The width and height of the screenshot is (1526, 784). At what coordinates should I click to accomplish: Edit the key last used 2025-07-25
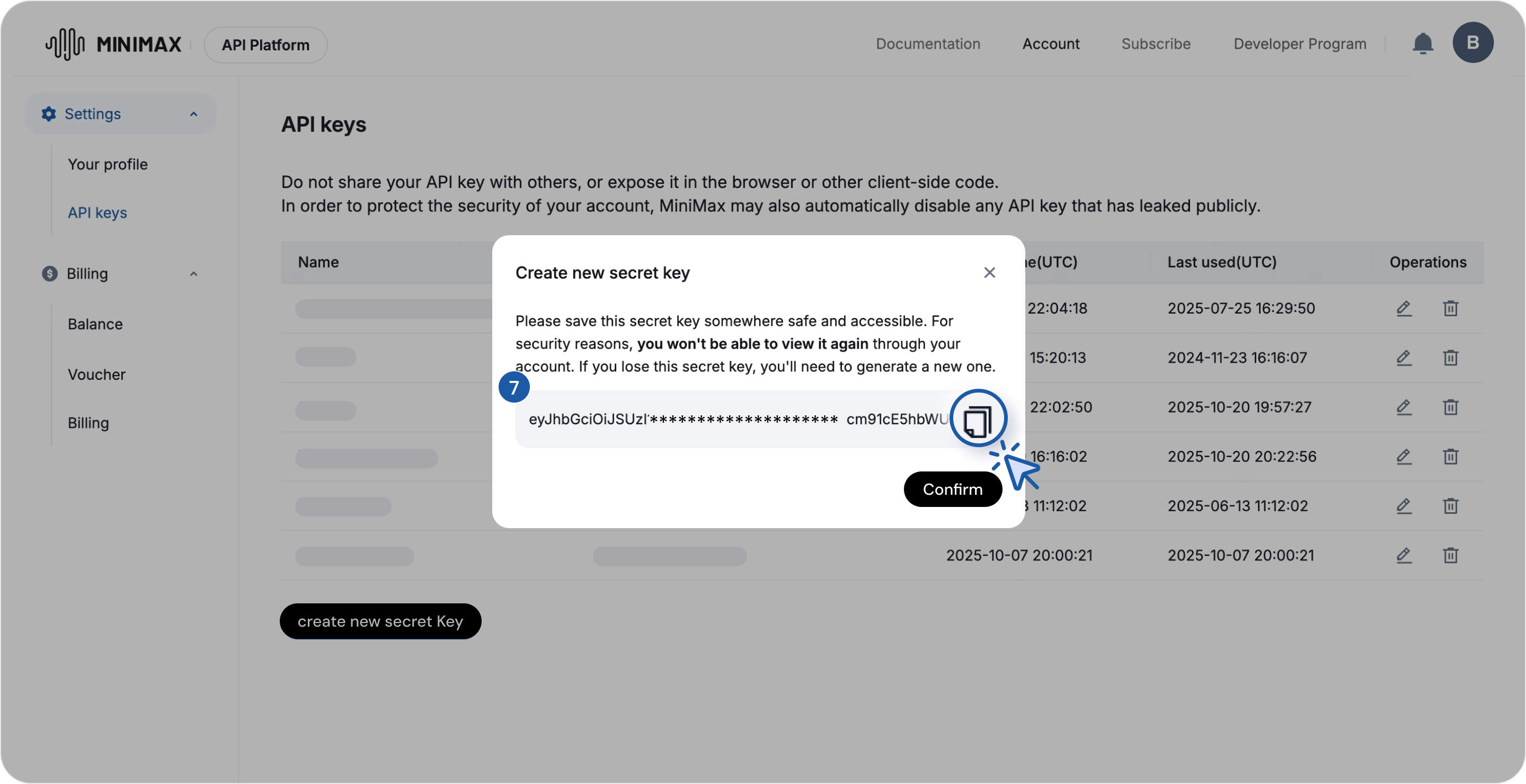[1404, 308]
